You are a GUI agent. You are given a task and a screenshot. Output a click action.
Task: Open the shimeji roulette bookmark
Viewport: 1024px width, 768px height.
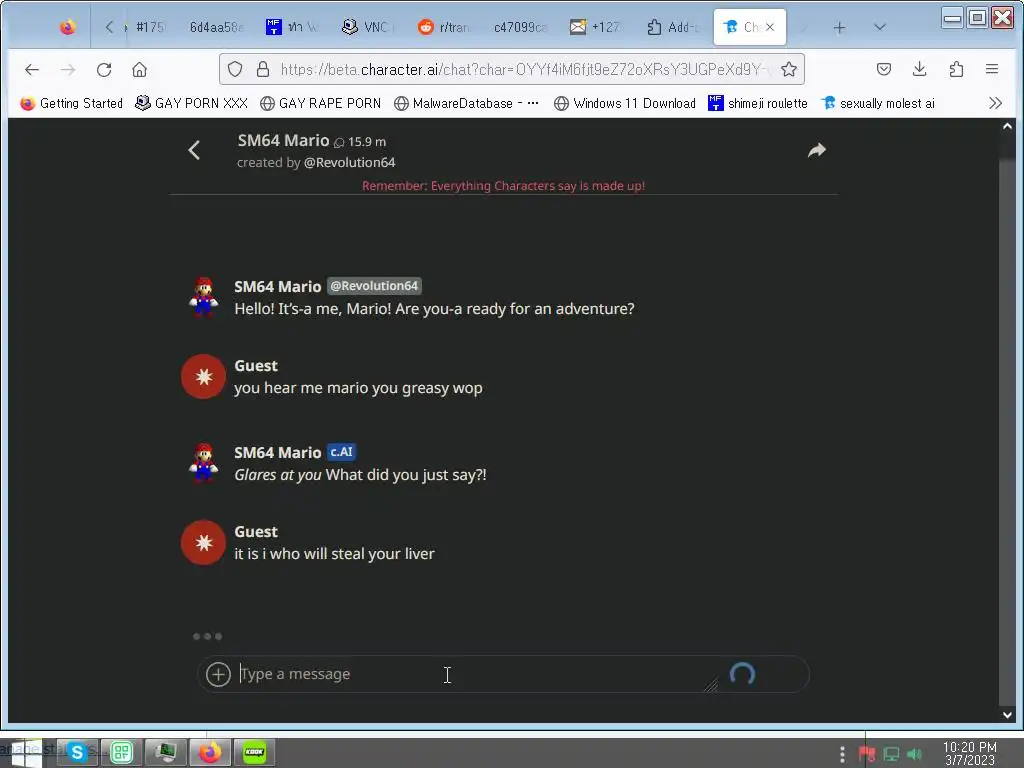[x=758, y=103]
